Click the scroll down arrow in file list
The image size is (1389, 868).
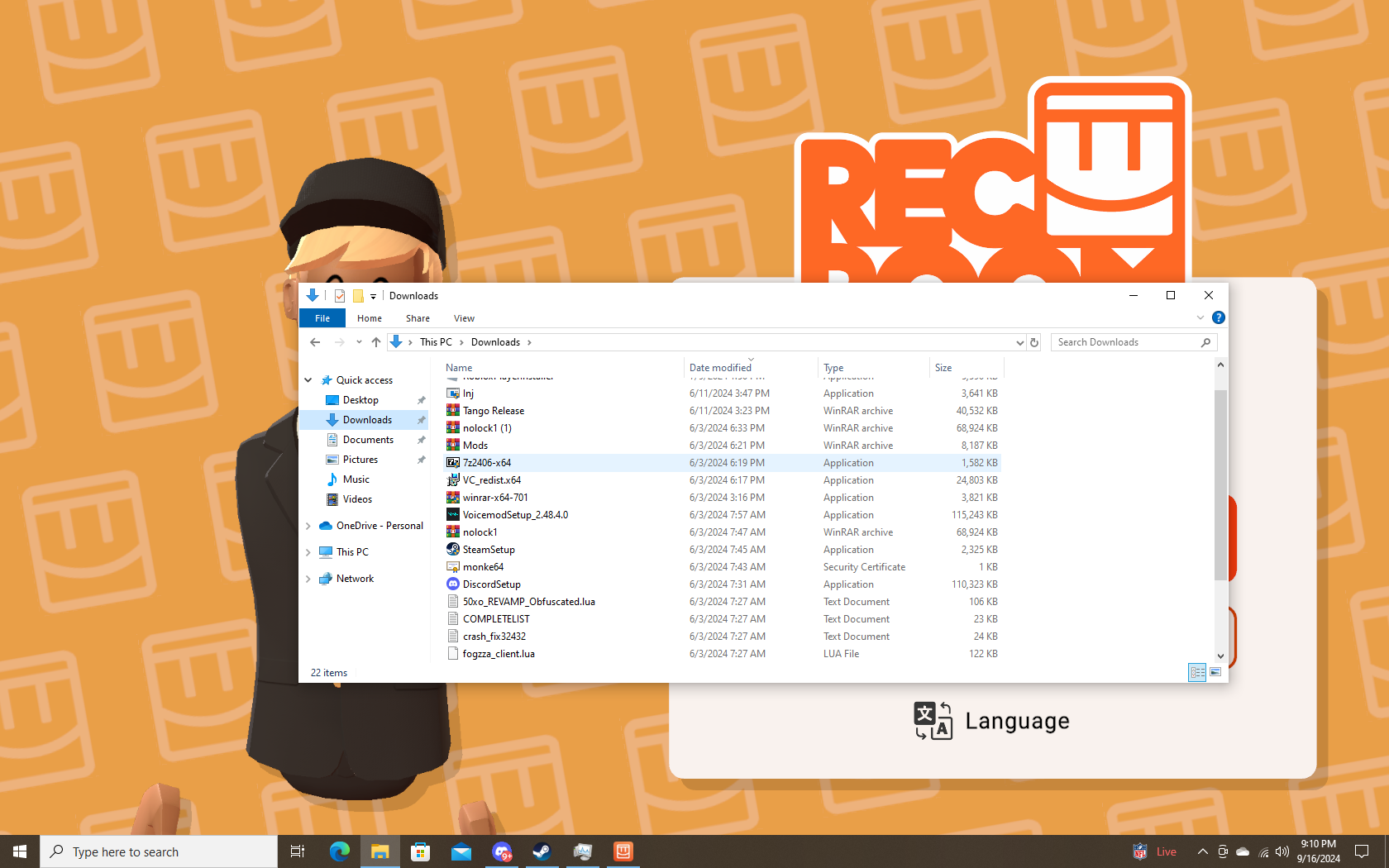[x=1220, y=656]
